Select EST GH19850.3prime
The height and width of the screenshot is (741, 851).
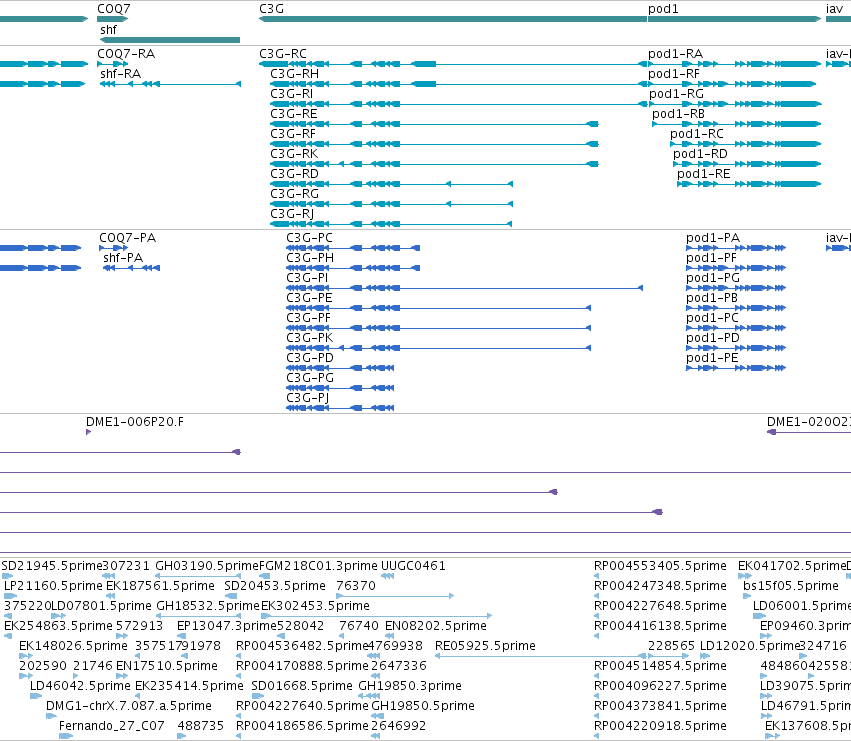[x=410, y=686]
